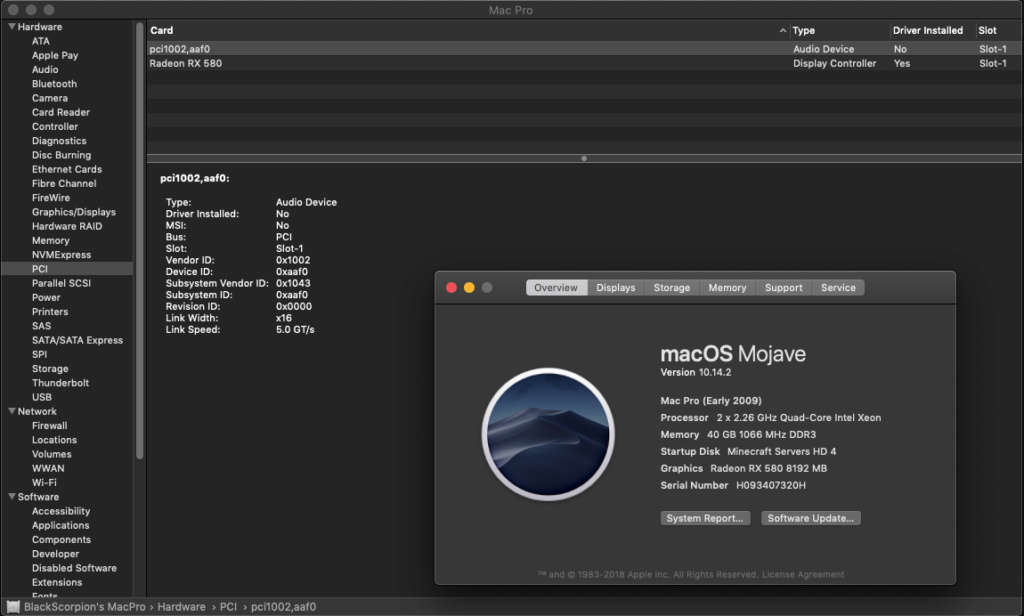
Task: Select Firewall under Network
Action: click(50, 426)
